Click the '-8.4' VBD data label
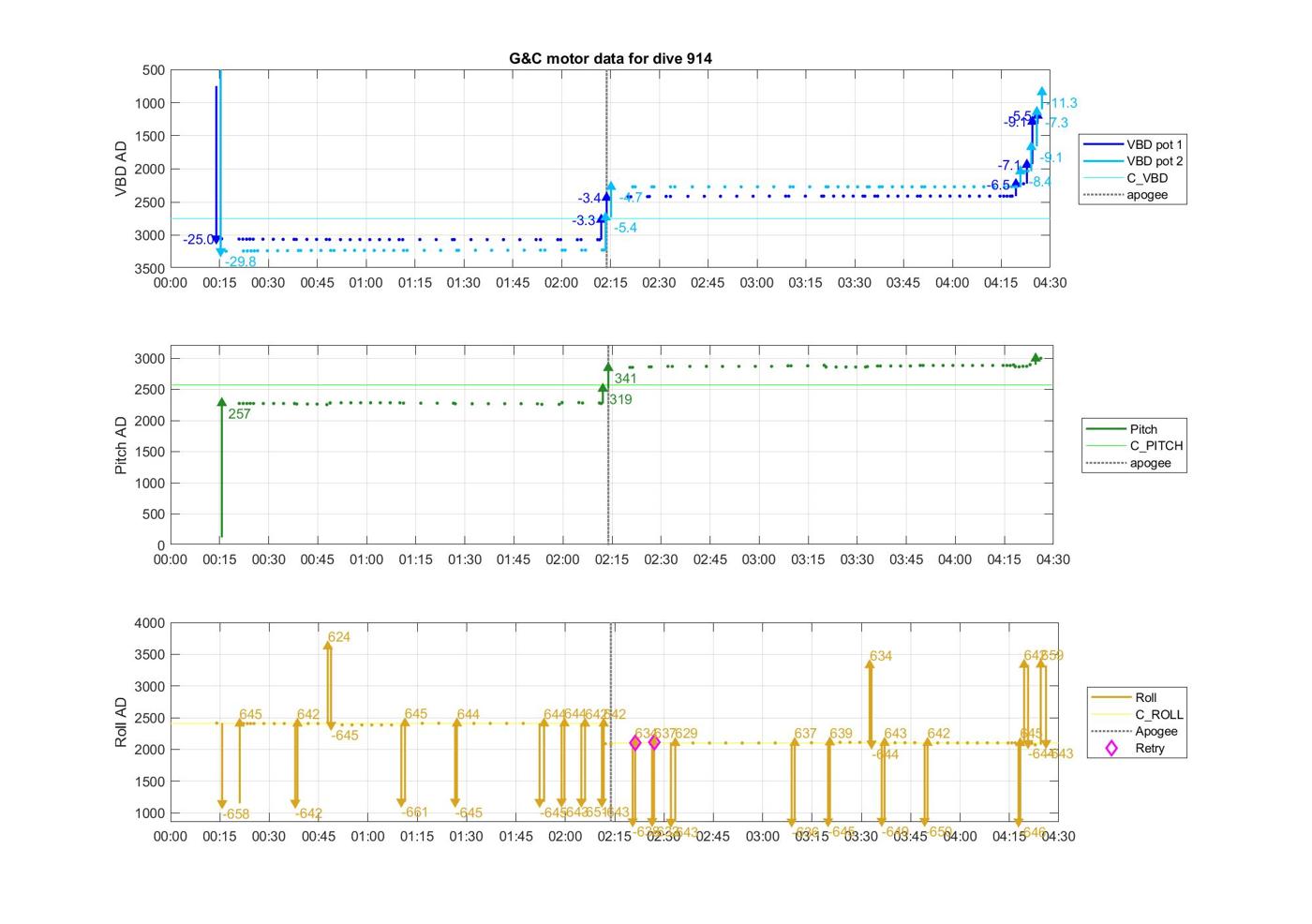This screenshot has width=1312, height=924. click(1038, 182)
